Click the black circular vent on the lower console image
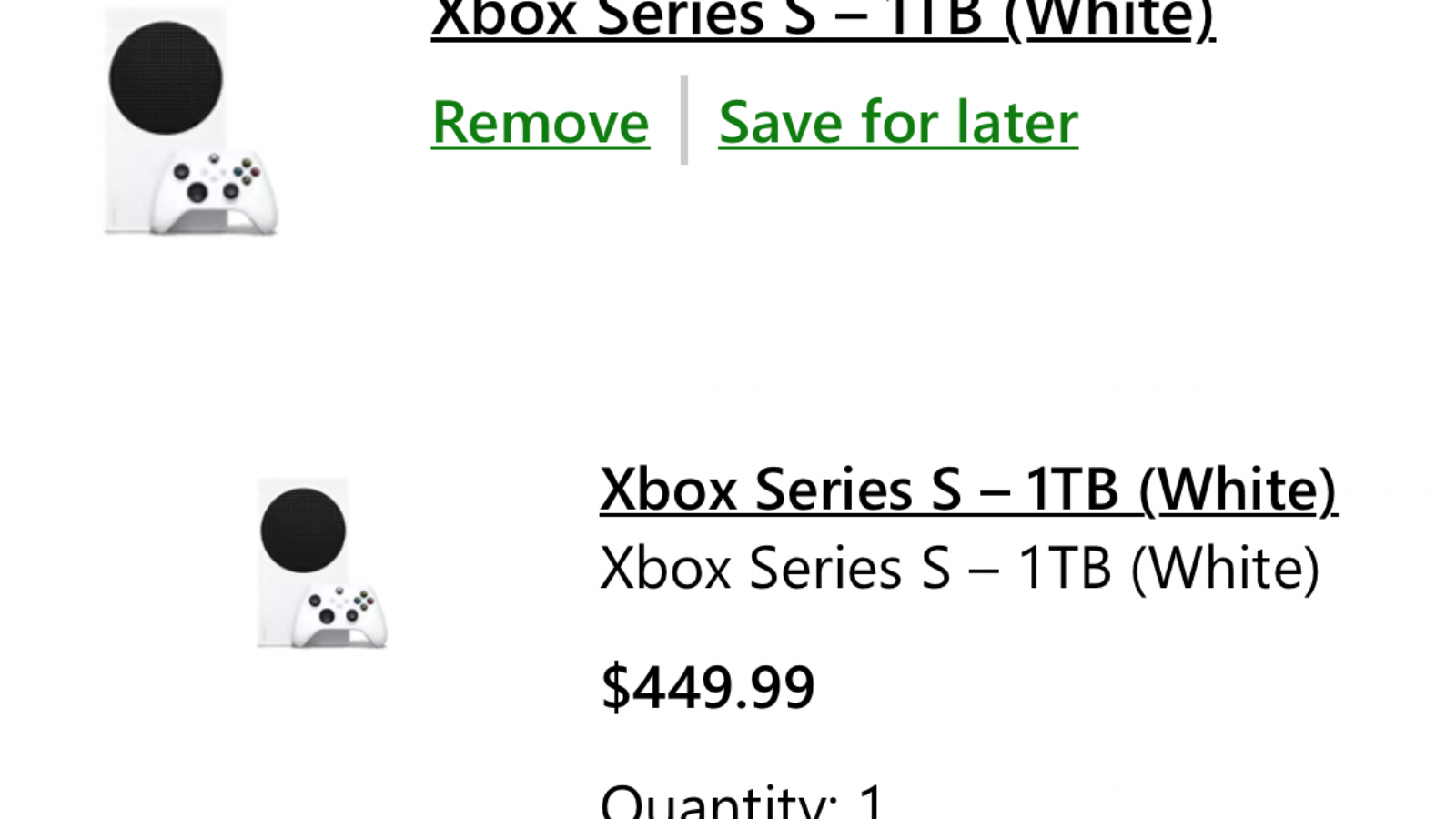Screen dimensions: 1456x819 click(x=303, y=531)
